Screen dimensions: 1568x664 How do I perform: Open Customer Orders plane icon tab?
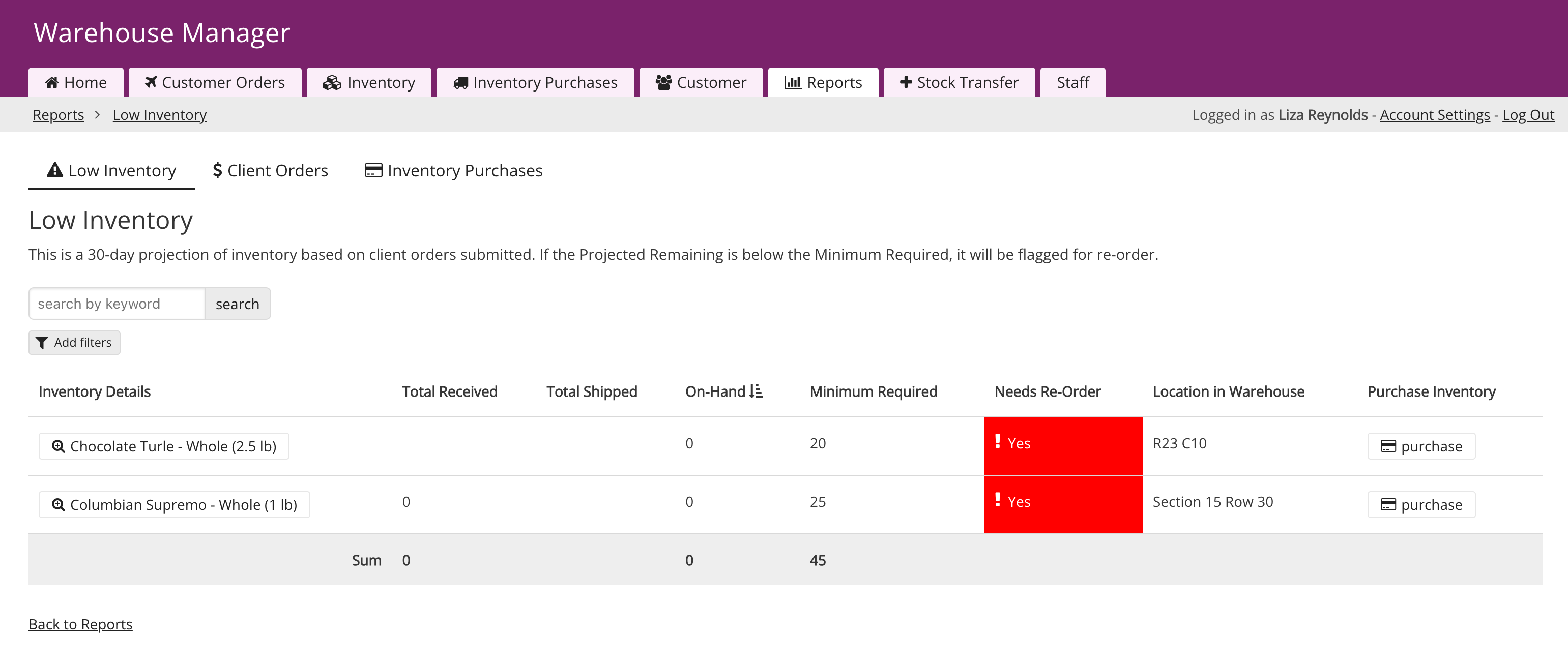pos(151,83)
